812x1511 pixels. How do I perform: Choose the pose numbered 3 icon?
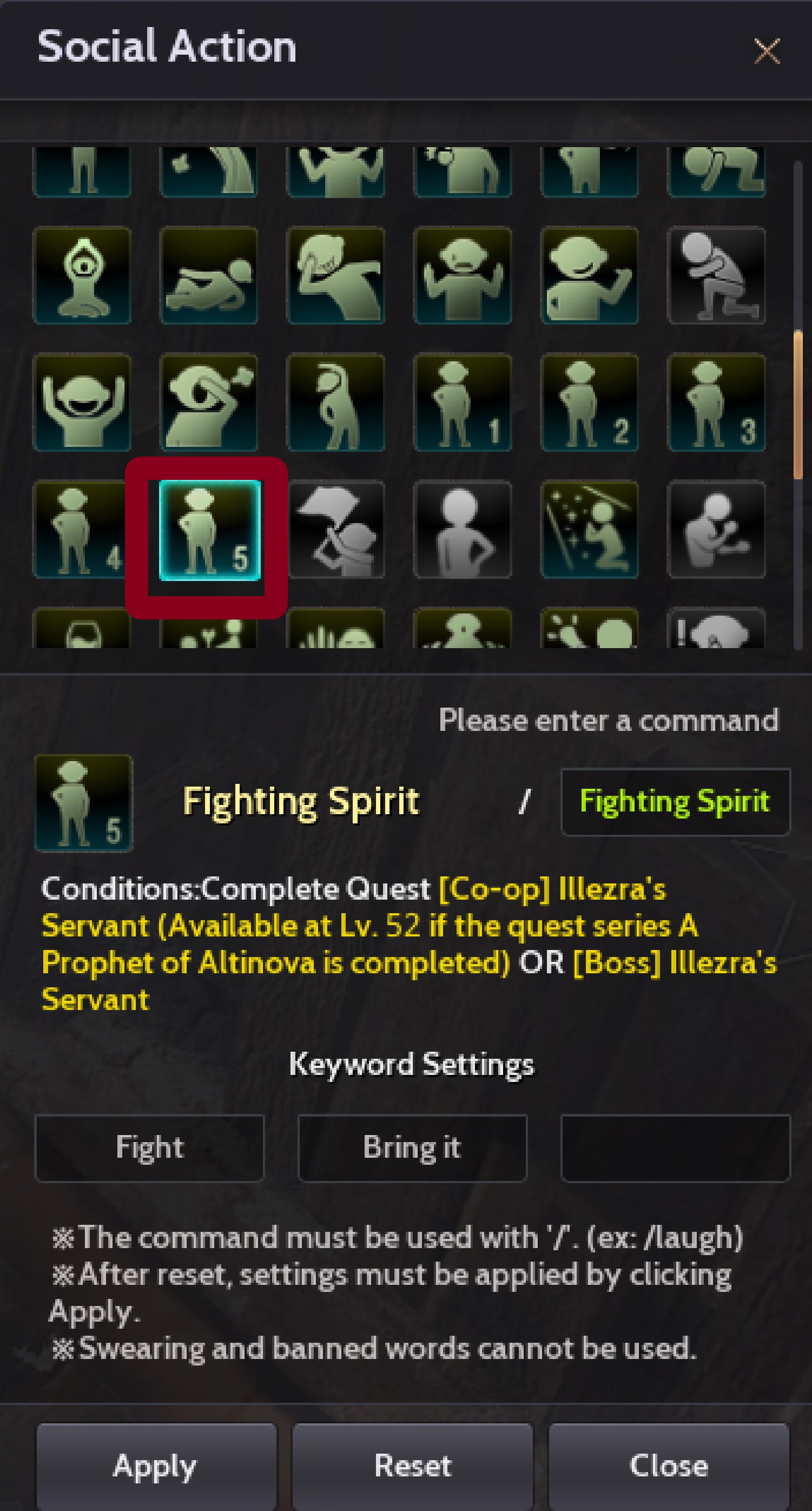click(x=716, y=403)
